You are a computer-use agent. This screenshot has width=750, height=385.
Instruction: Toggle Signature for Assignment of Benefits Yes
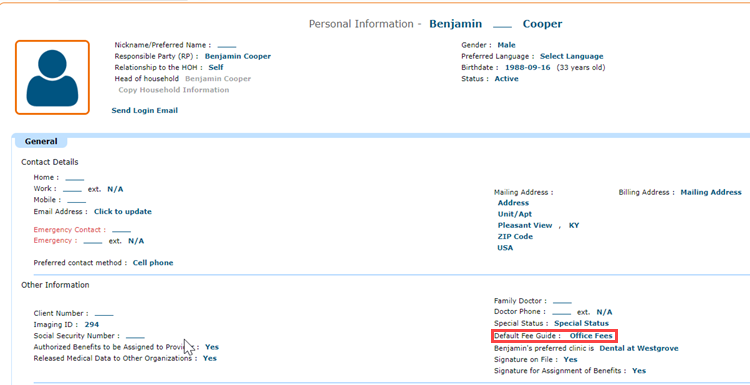pos(639,371)
